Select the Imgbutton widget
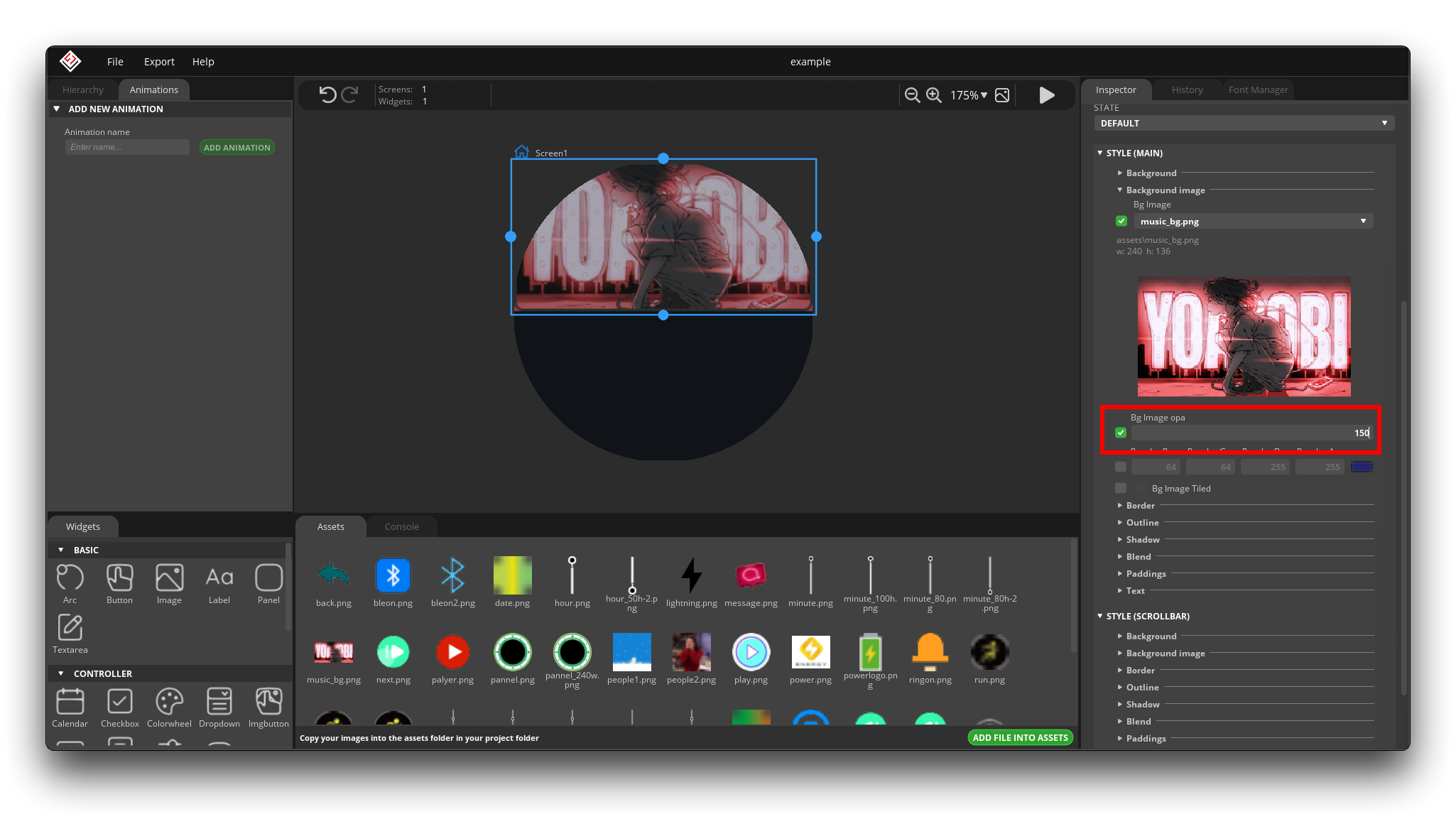Image resolution: width=1456 pixels, height=819 pixels. coord(268,707)
